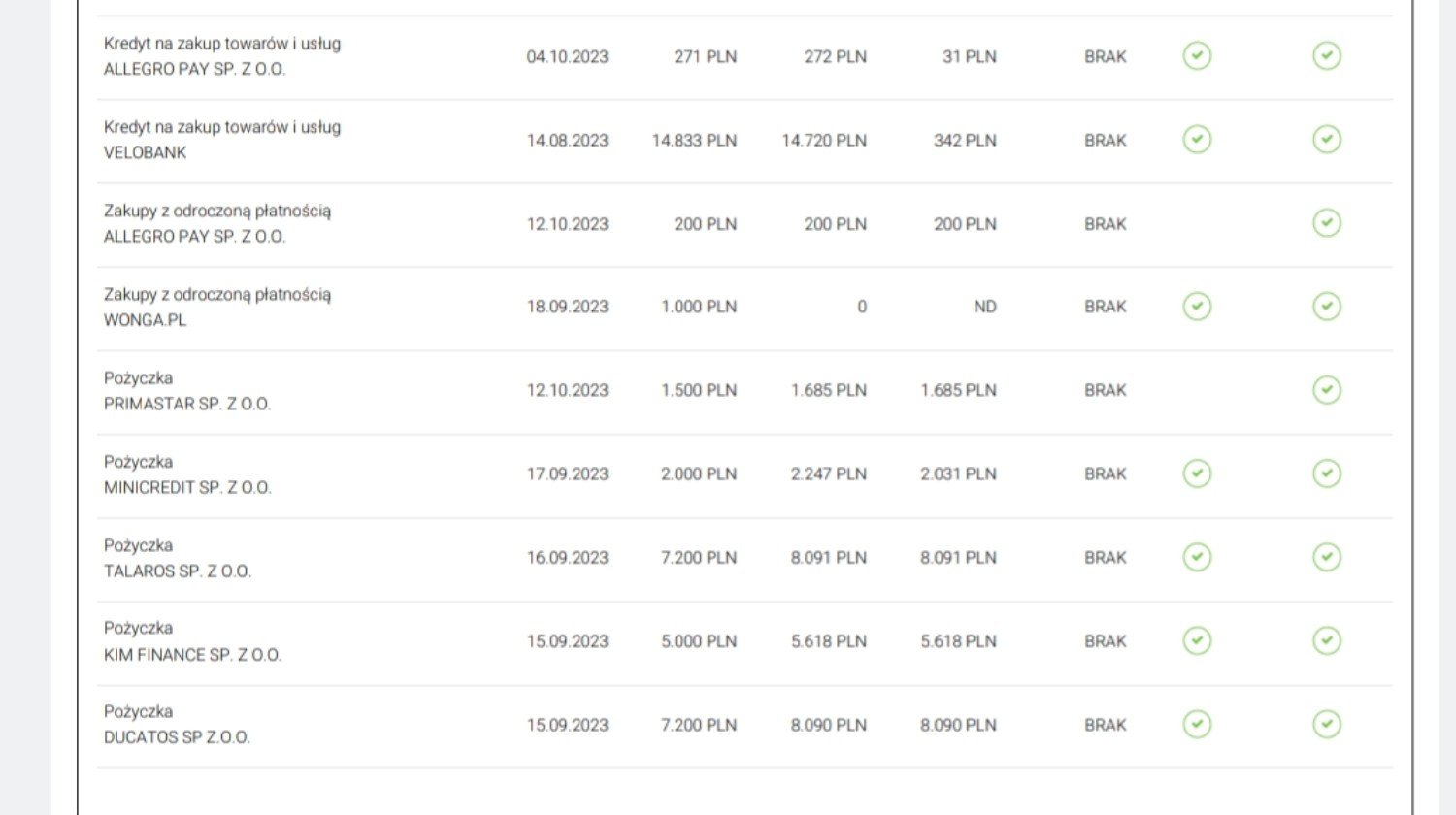1456x815 pixels.
Task: Click last checkmark in TALAROS row
Action: [x=1327, y=557]
